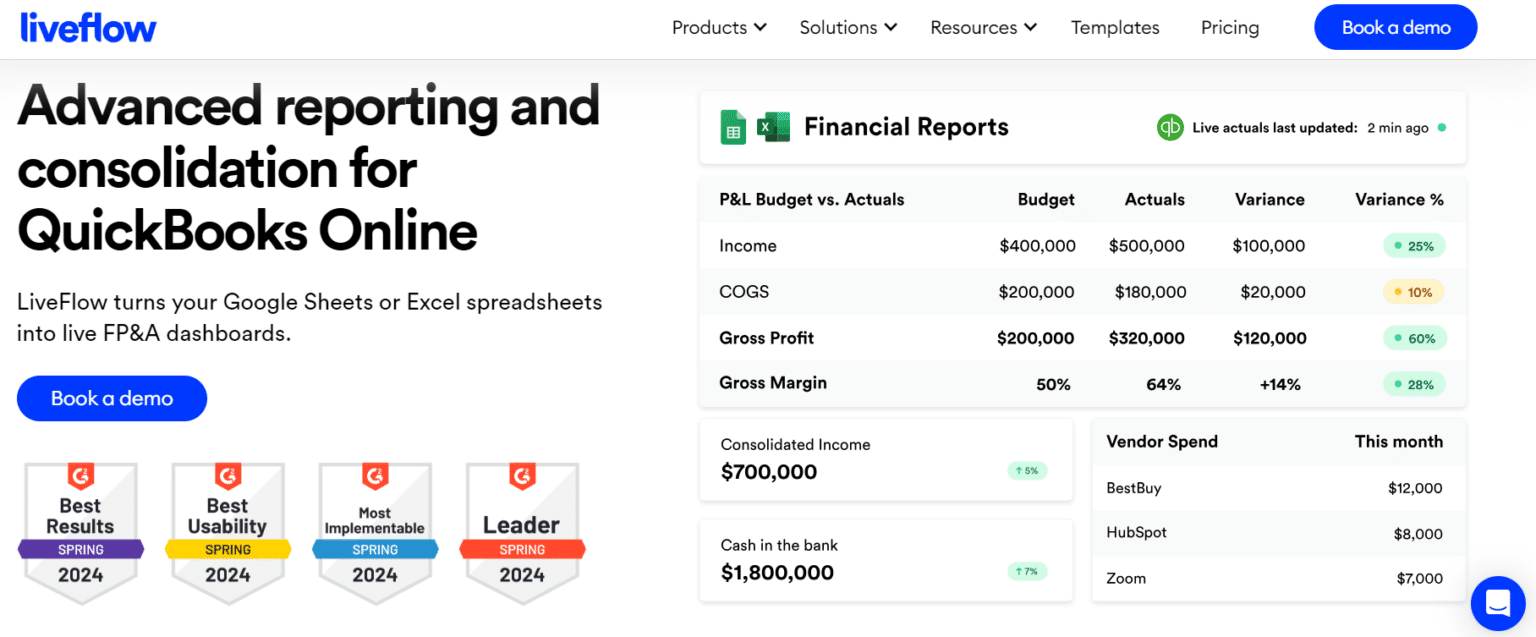Open the Resources dropdown menu
The width and height of the screenshot is (1536, 637).
pyautogui.click(x=983, y=28)
